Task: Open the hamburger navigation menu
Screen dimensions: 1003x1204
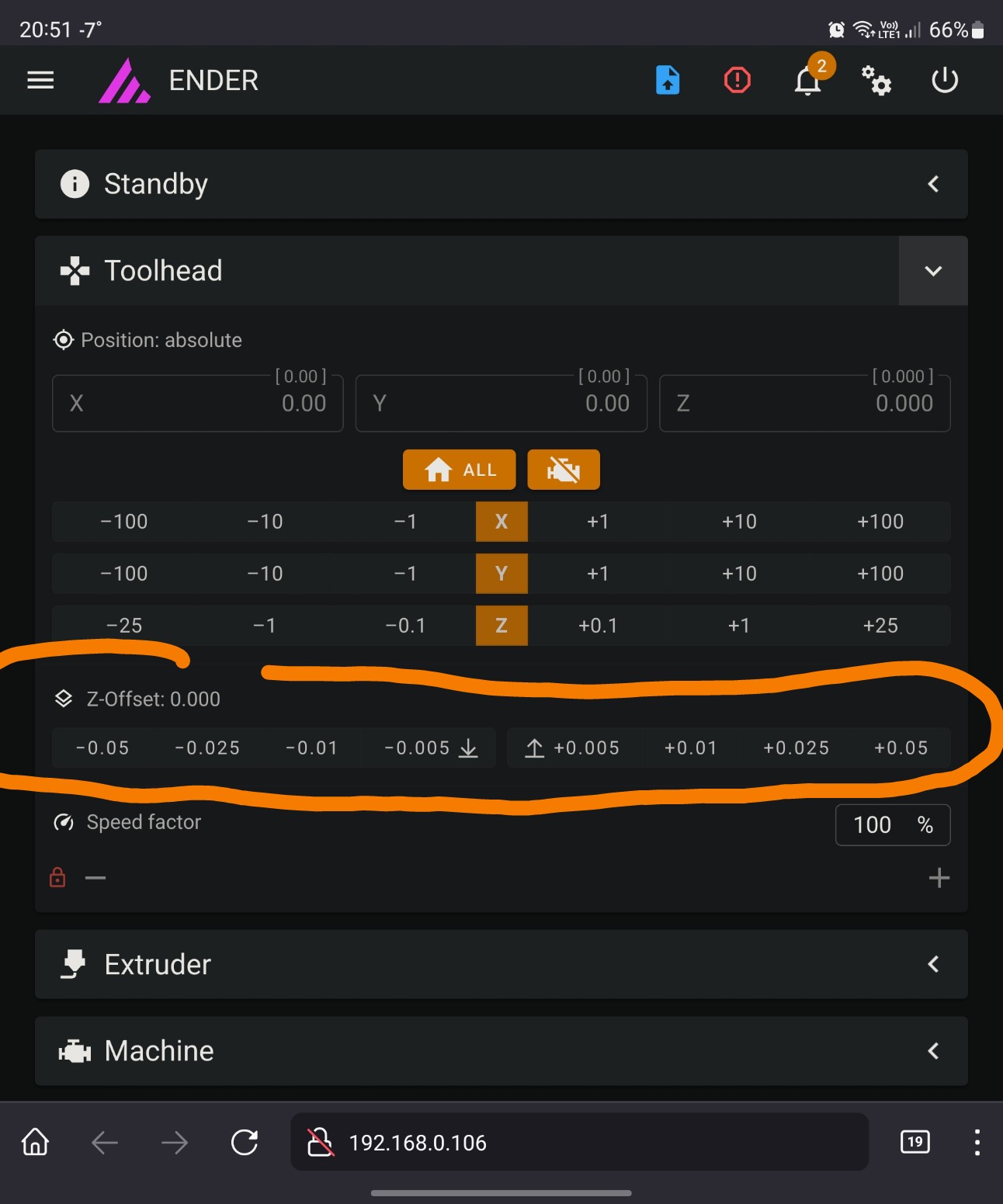Action: tap(40, 80)
